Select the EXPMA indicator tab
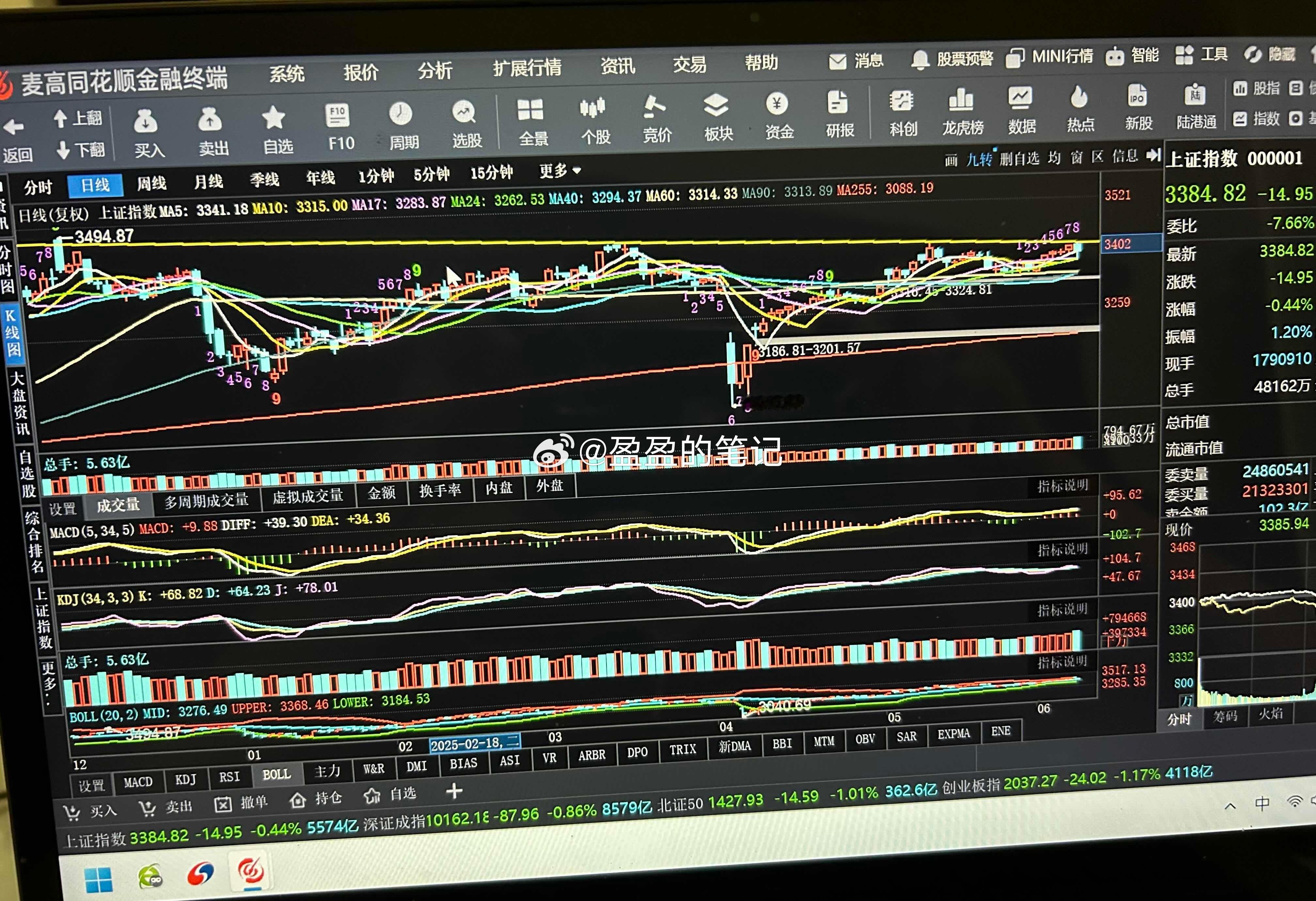 pyautogui.click(x=954, y=734)
